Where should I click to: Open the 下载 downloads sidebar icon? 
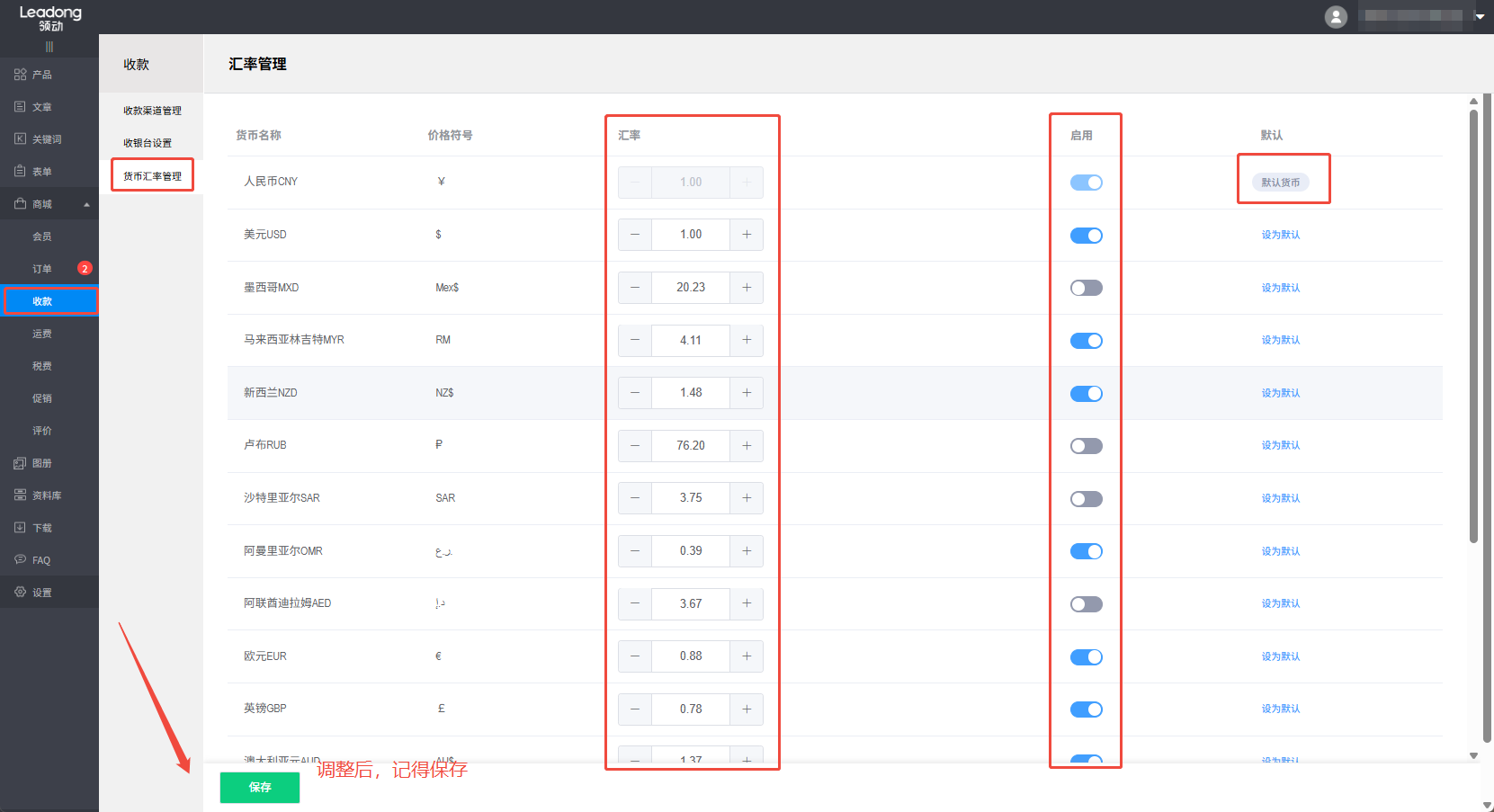click(x=20, y=528)
